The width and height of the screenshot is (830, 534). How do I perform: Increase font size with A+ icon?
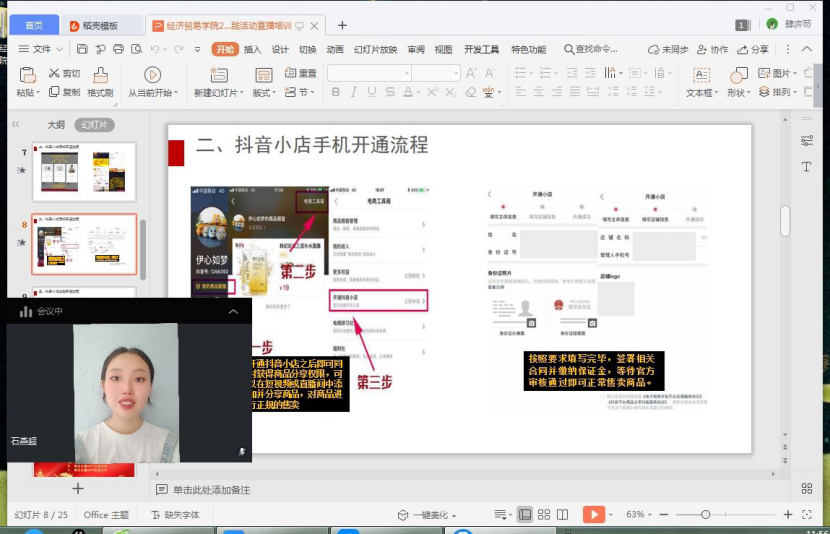(x=471, y=73)
